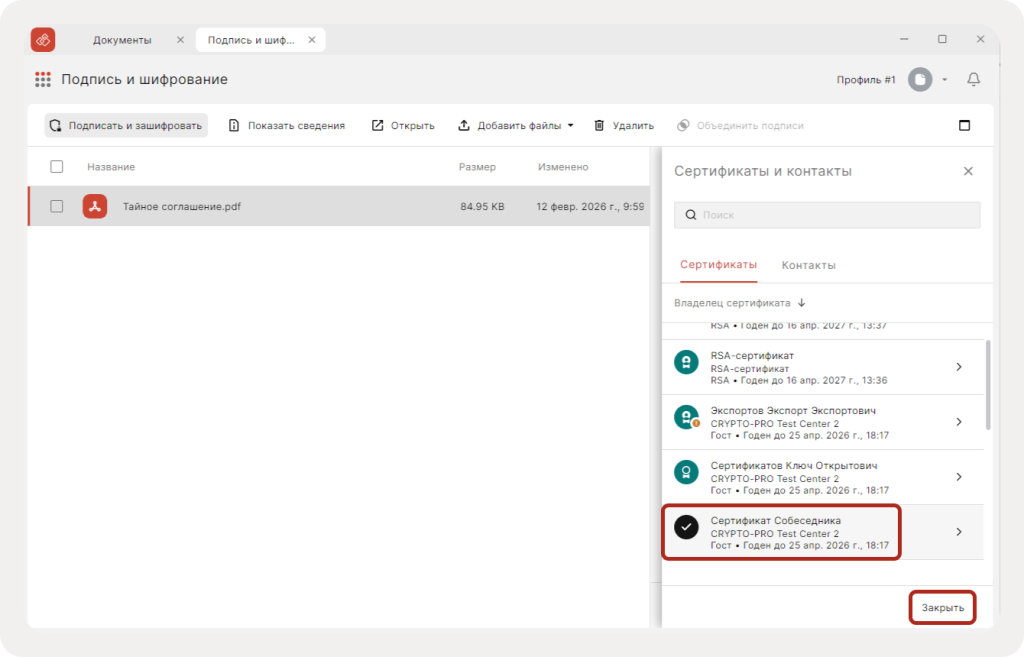This screenshot has height=657, width=1024.
Task: Toggle sort by Владелец сертификата
Action: click(739, 303)
